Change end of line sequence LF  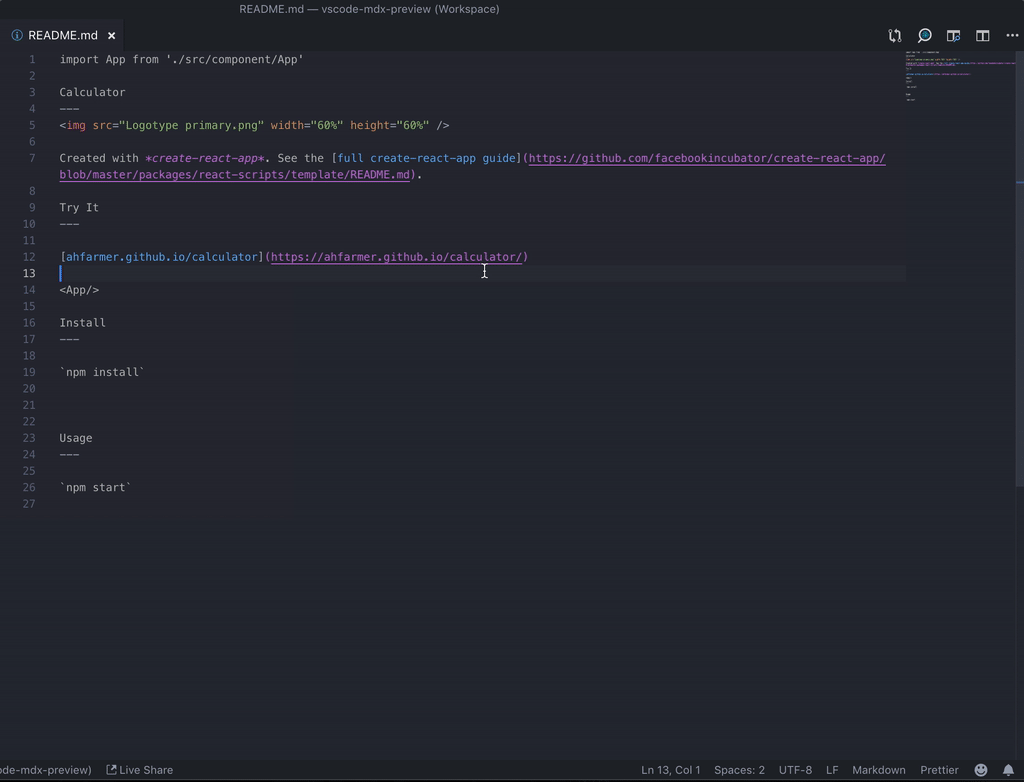(x=832, y=770)
